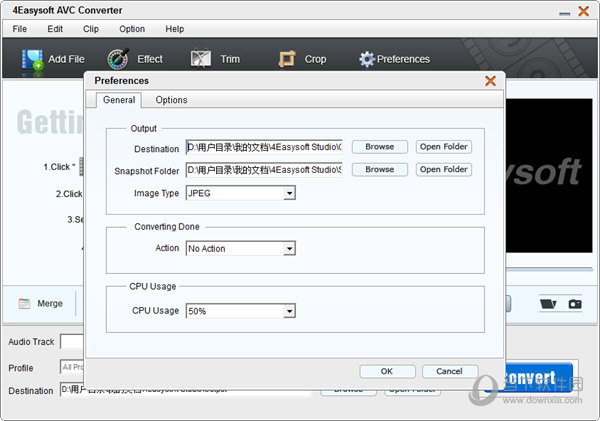Click the Add File toolbar label
The width and height of the screenshot is (600, 421).
point(66,59)
